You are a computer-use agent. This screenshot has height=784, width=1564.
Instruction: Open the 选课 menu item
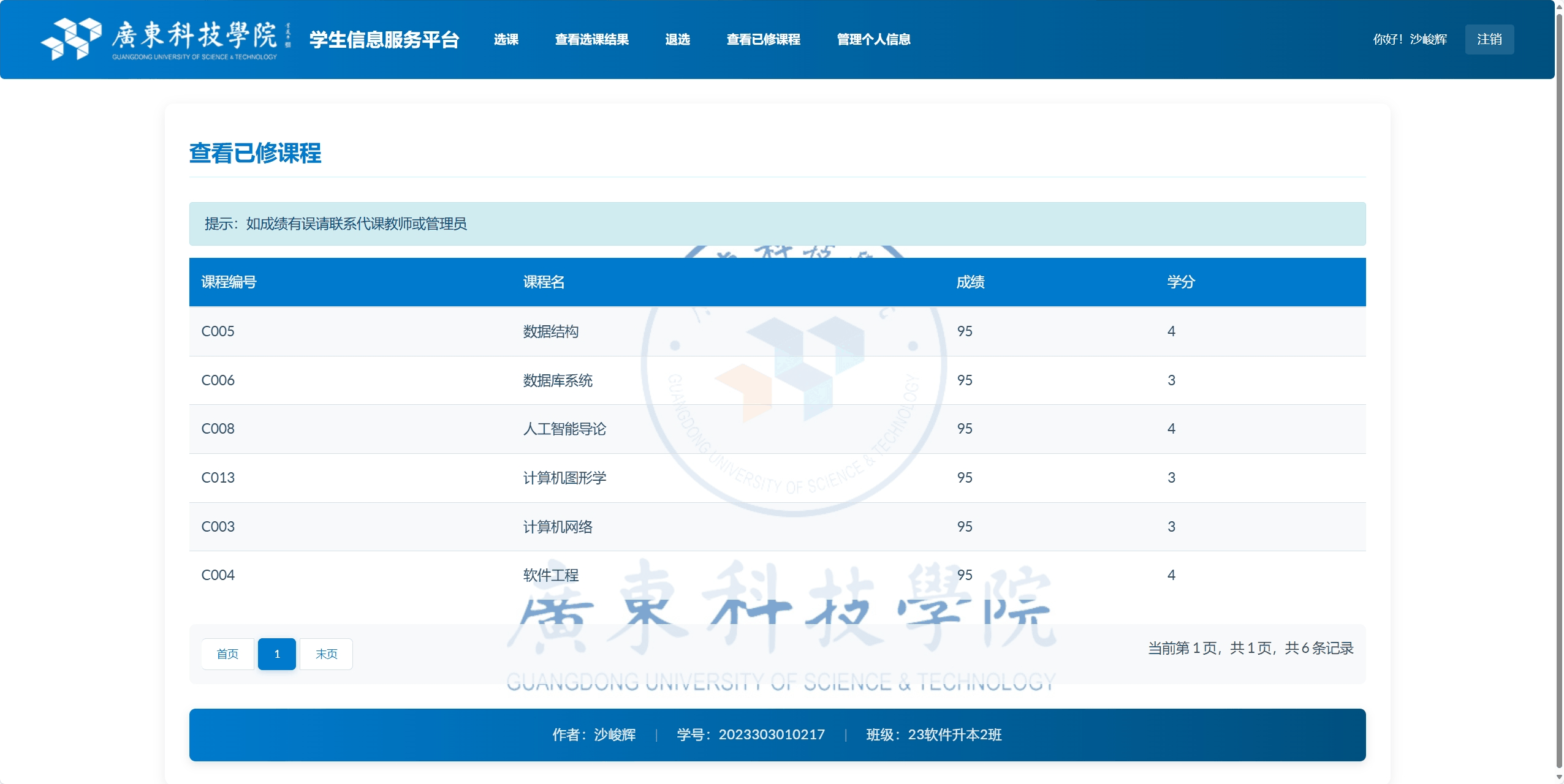506,39
